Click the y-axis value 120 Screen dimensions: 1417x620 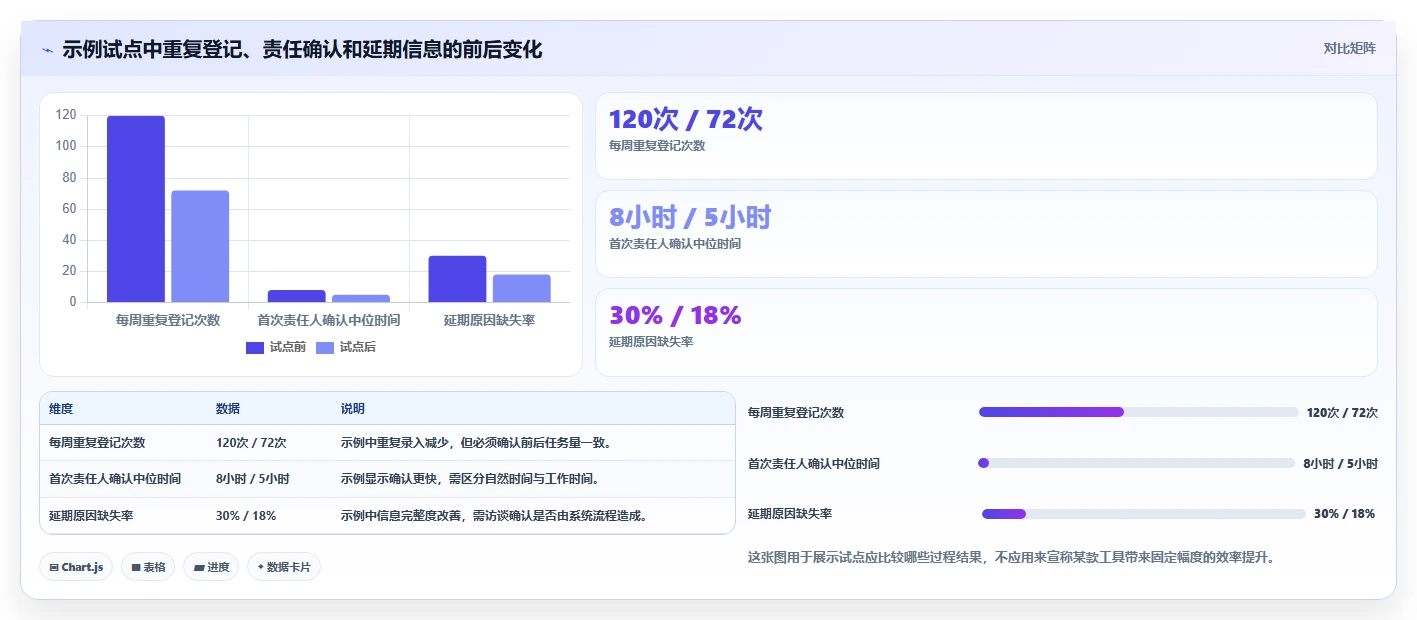pyautogui.click(x=66, y=115)
